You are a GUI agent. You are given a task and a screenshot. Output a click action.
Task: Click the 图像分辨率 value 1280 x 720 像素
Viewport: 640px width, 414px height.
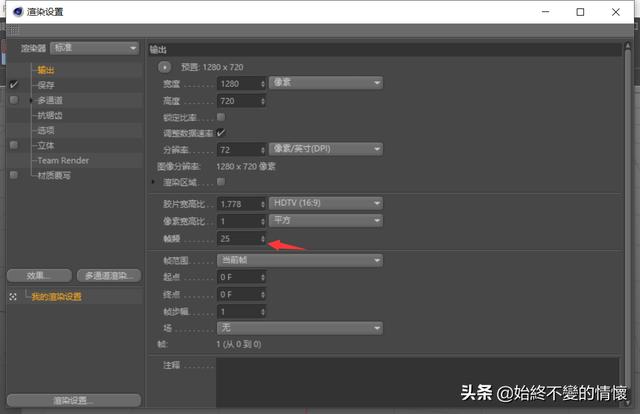click(246, 167)
